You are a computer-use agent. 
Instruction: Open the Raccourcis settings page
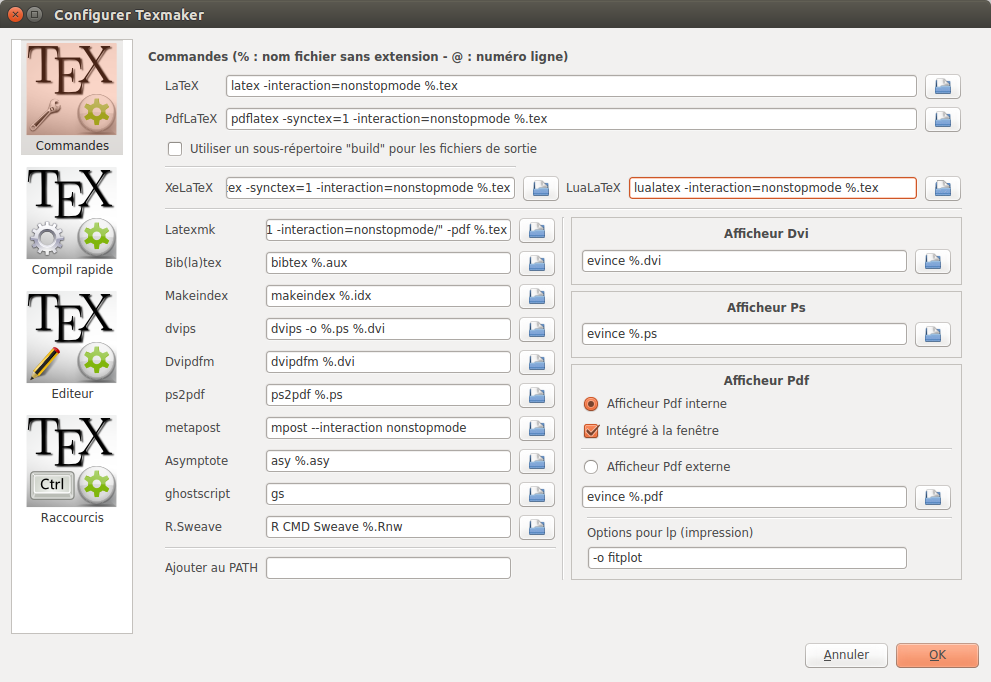(x=72, y=470)
